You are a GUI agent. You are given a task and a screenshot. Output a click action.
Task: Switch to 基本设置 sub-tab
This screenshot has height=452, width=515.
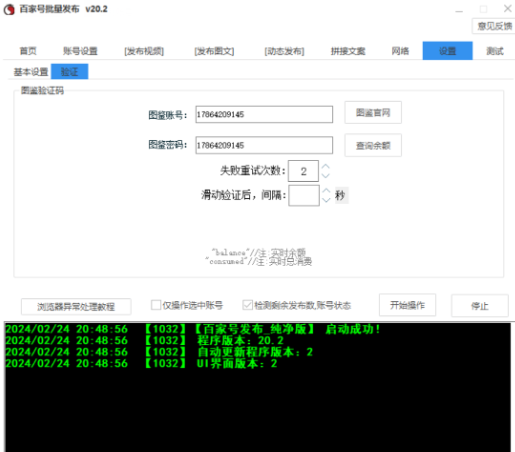pyautogui.click(x=31, y=72)
